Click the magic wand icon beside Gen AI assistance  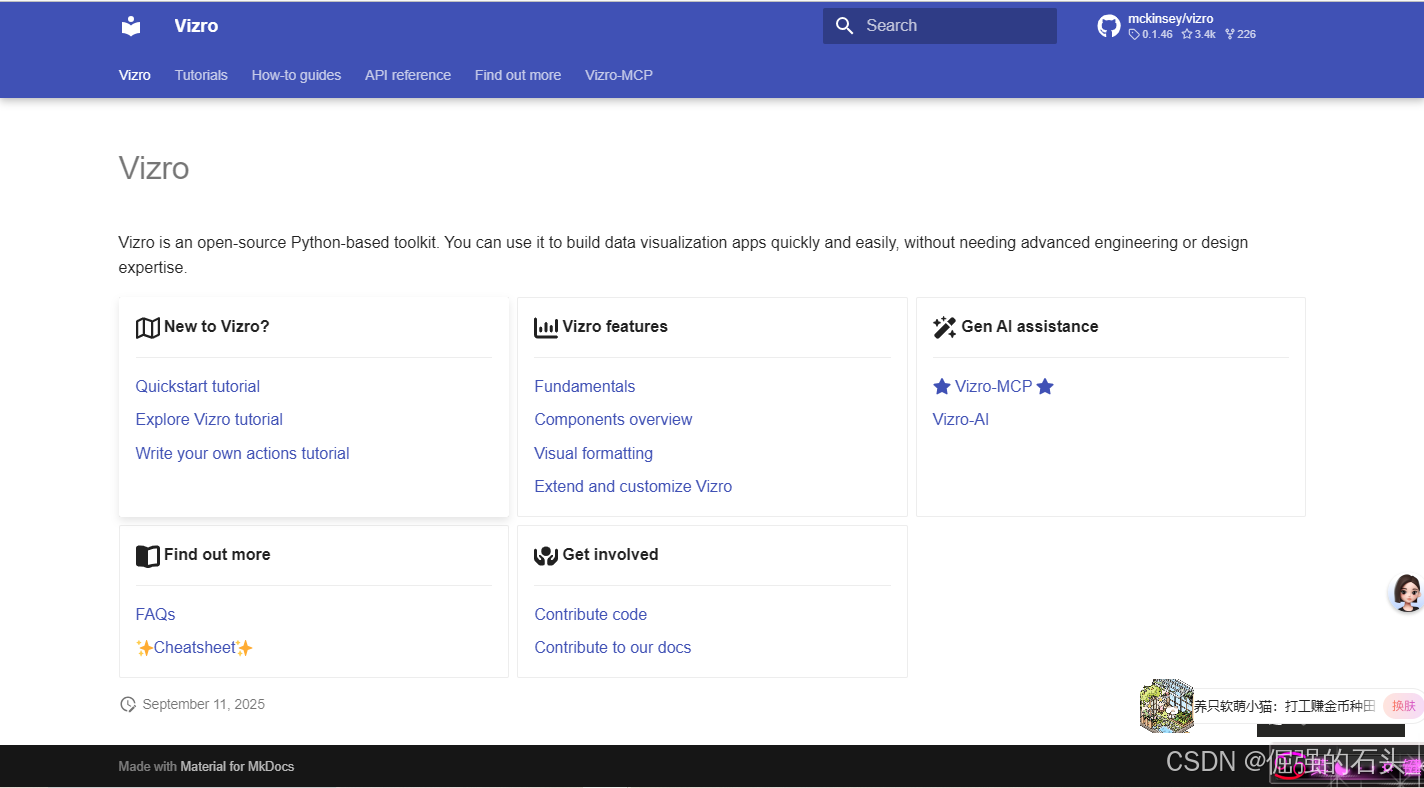pyautogui.click(x=944, y=327)
